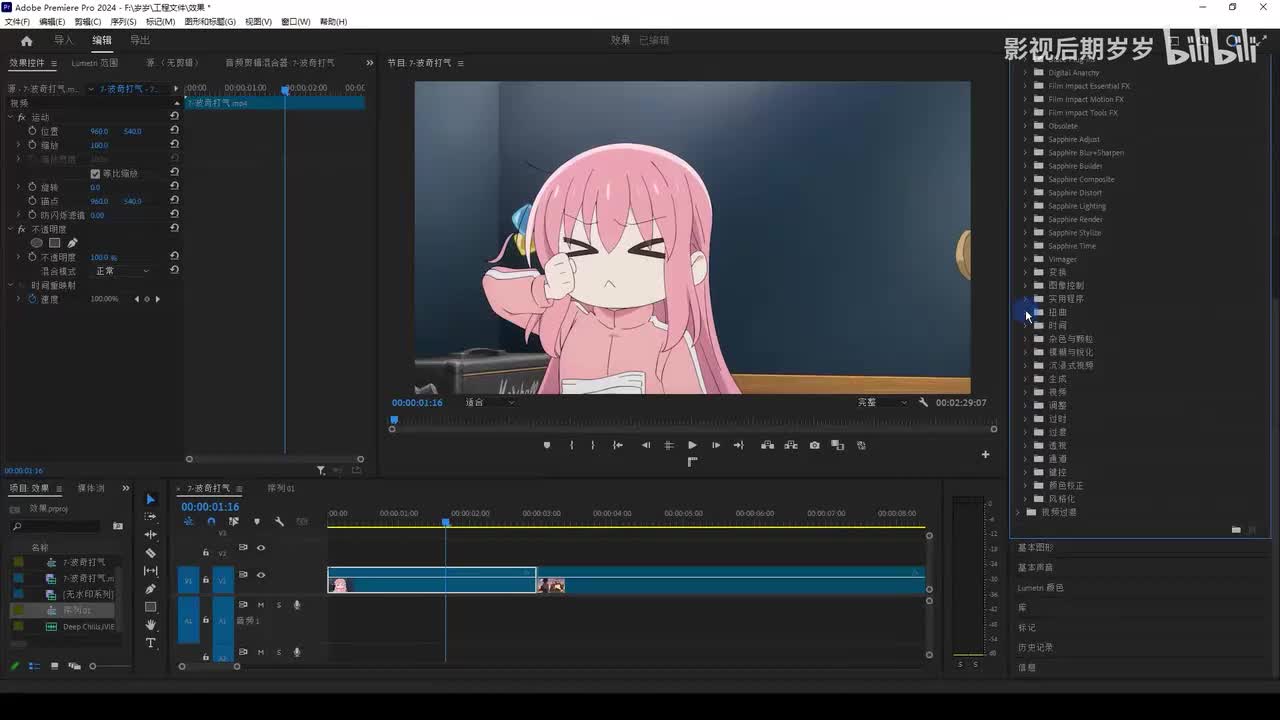Viewport: 1280px width, 720px height.
Task: Export frame with the camera icon
Action: (x=814, y=445)
